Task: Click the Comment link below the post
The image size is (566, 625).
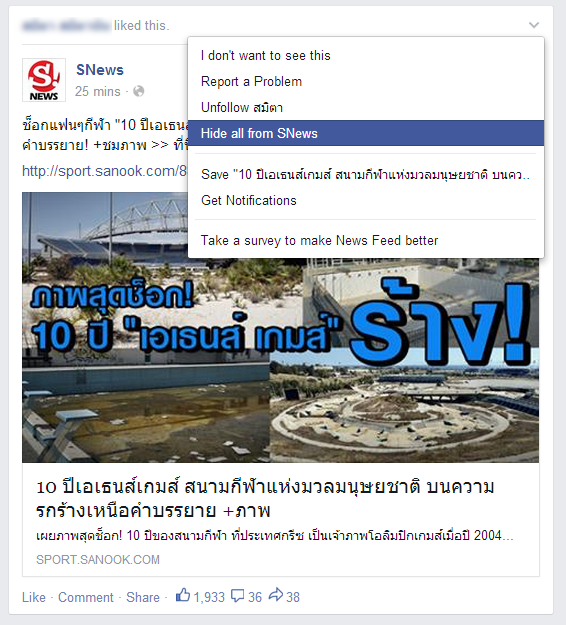Action: click(x=86, y=597)
